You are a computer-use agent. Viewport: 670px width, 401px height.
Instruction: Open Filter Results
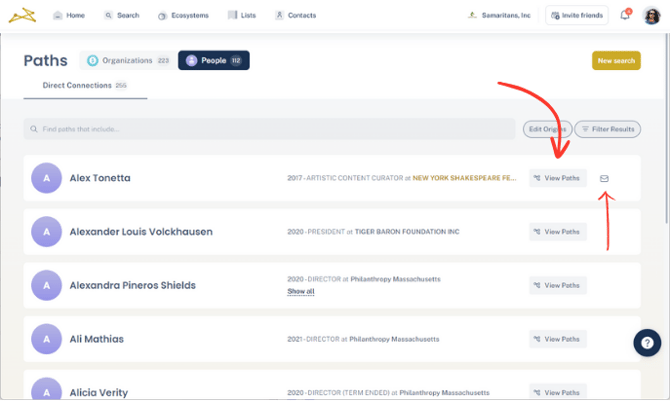[x=607, y=129]
